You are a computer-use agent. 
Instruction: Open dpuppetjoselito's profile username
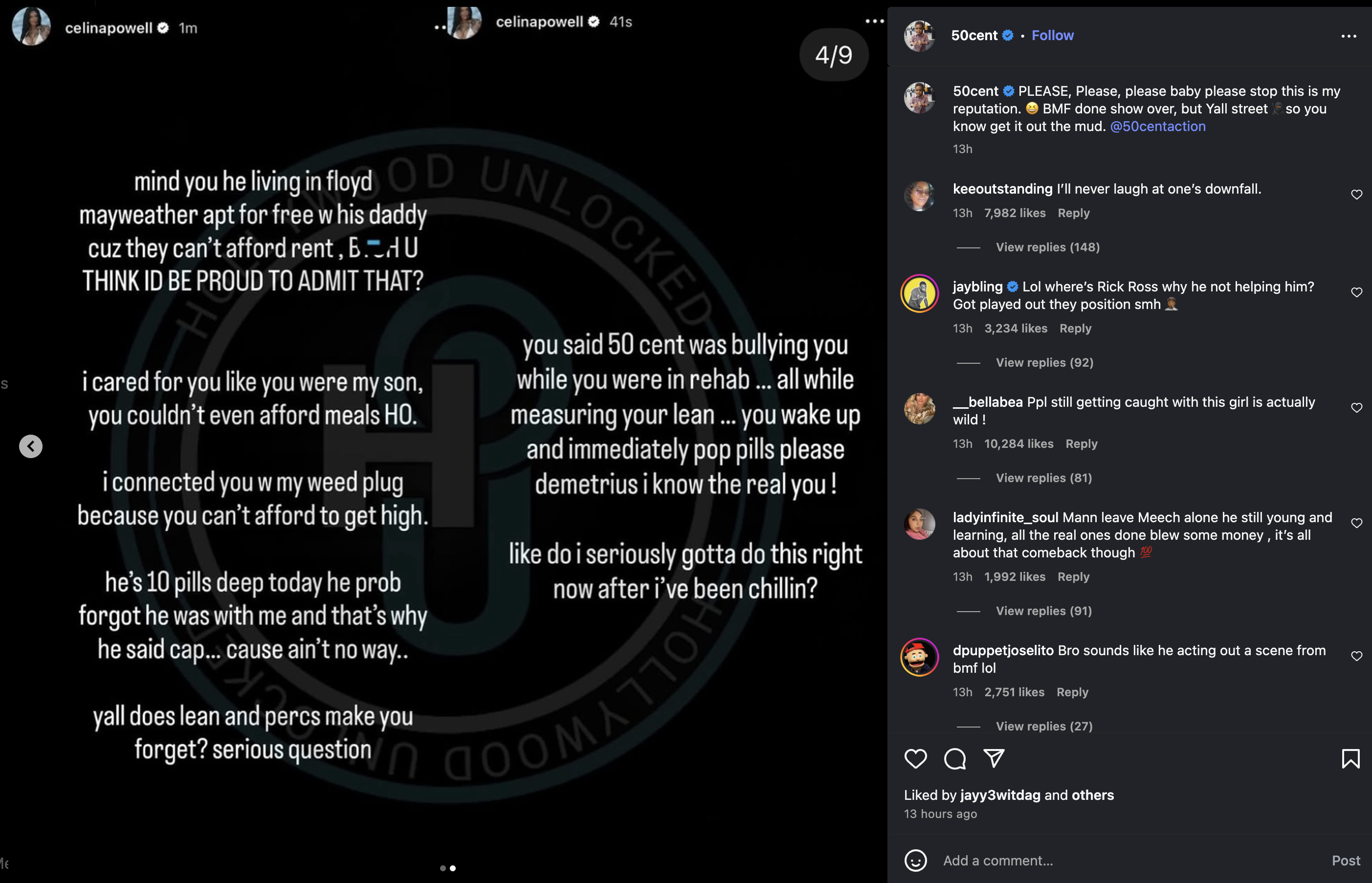tap(1003, 650)
